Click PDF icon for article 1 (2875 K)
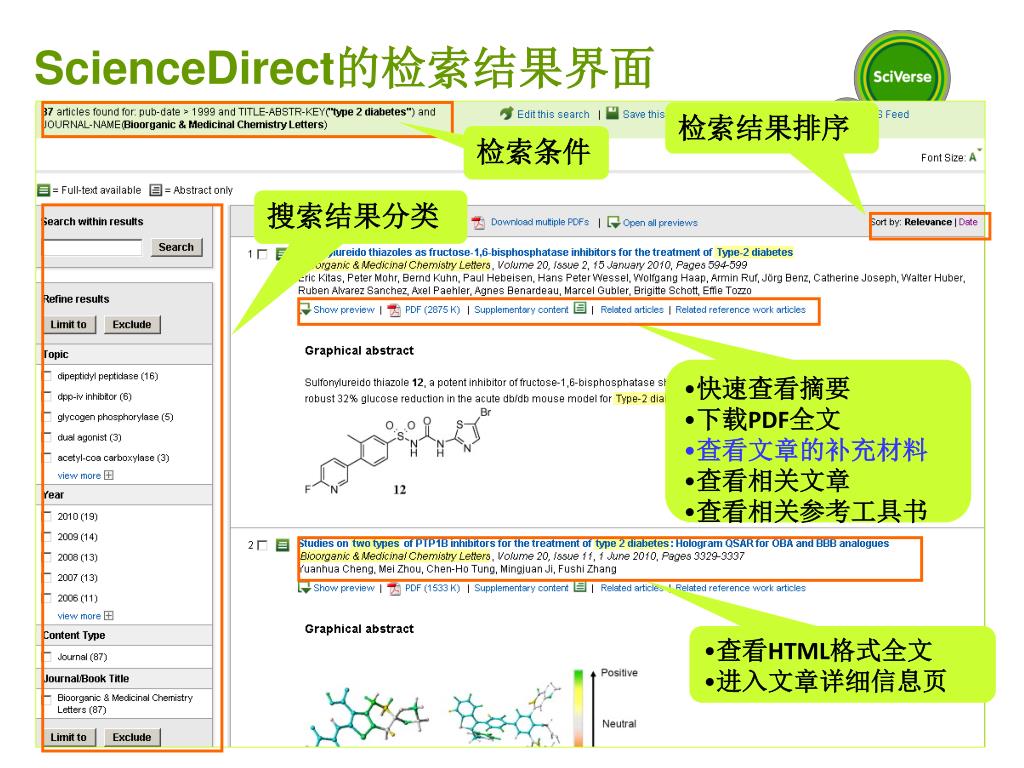 pyautogui.click(x=394, y=310)
